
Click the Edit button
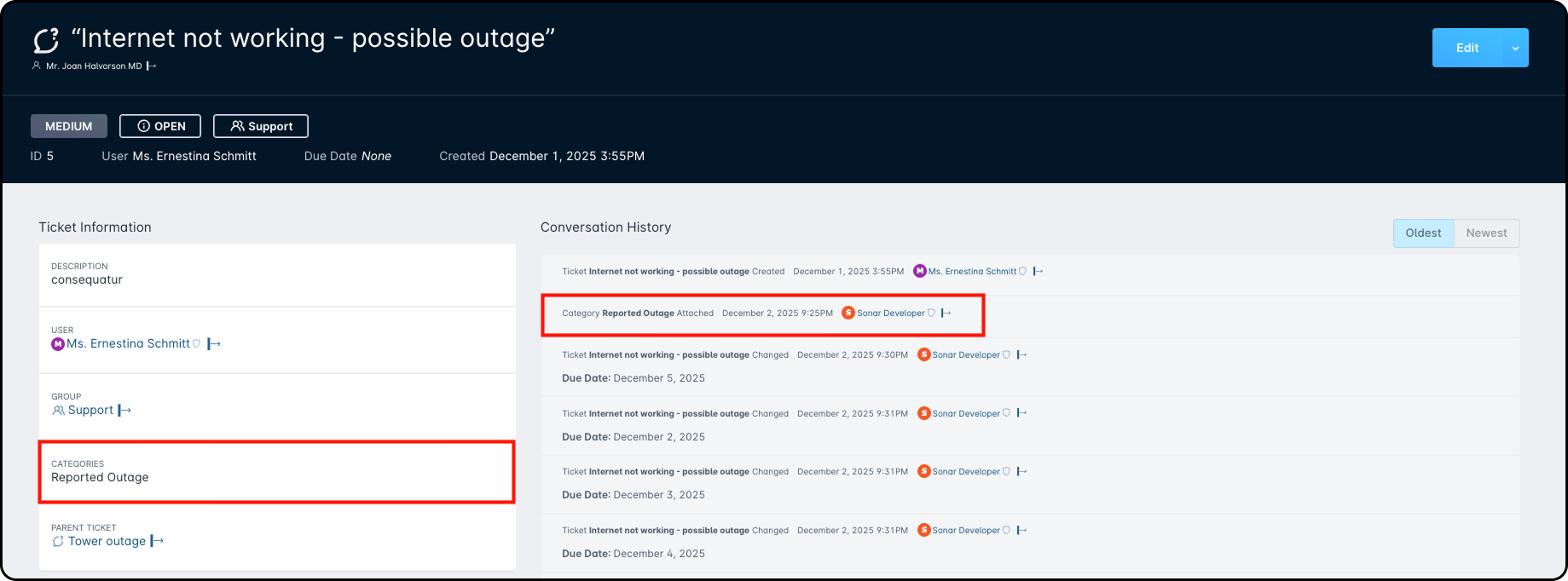[x=1467, y=49]
